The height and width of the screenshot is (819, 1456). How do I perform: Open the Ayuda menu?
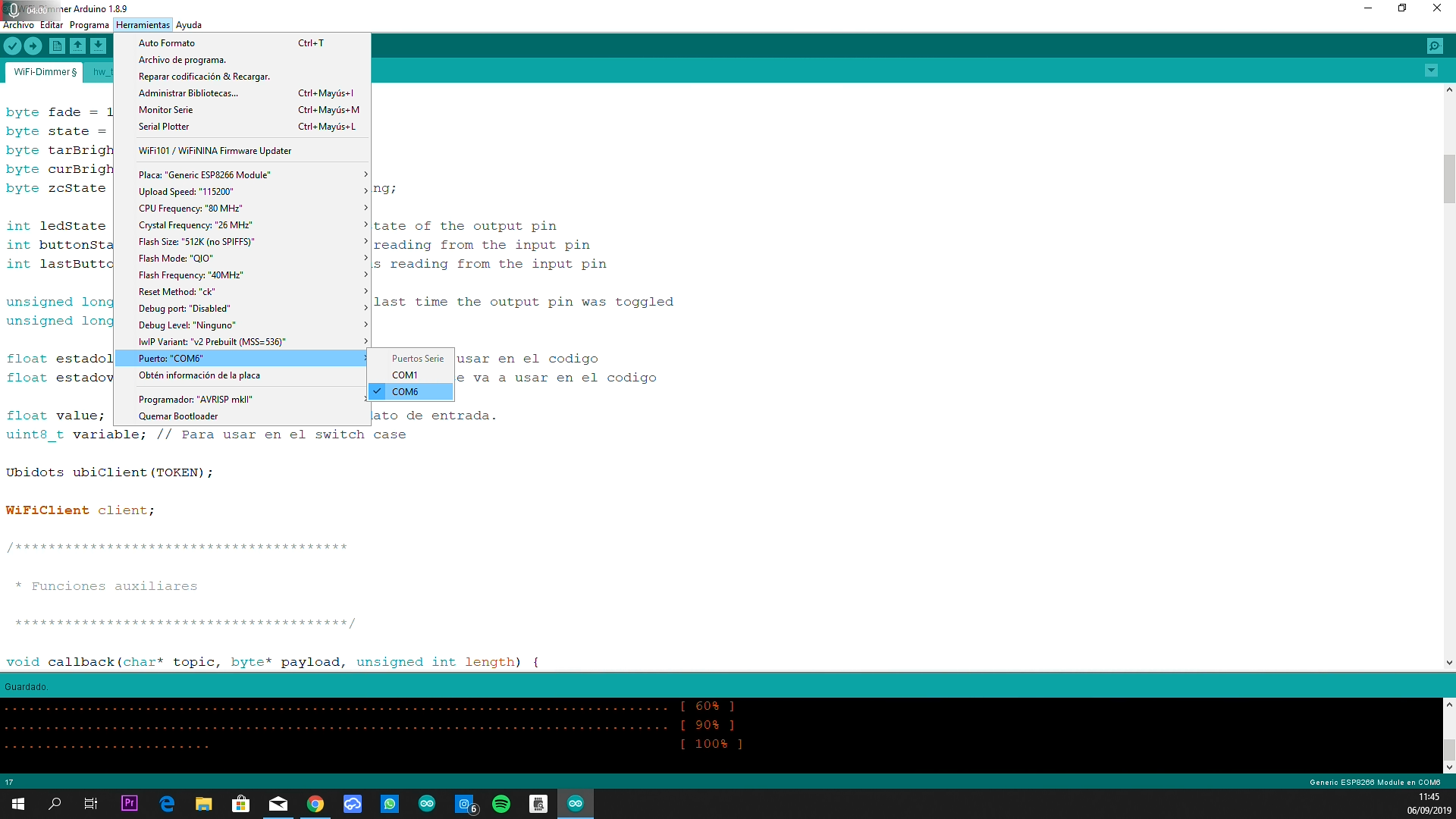(x=189, y=25)
